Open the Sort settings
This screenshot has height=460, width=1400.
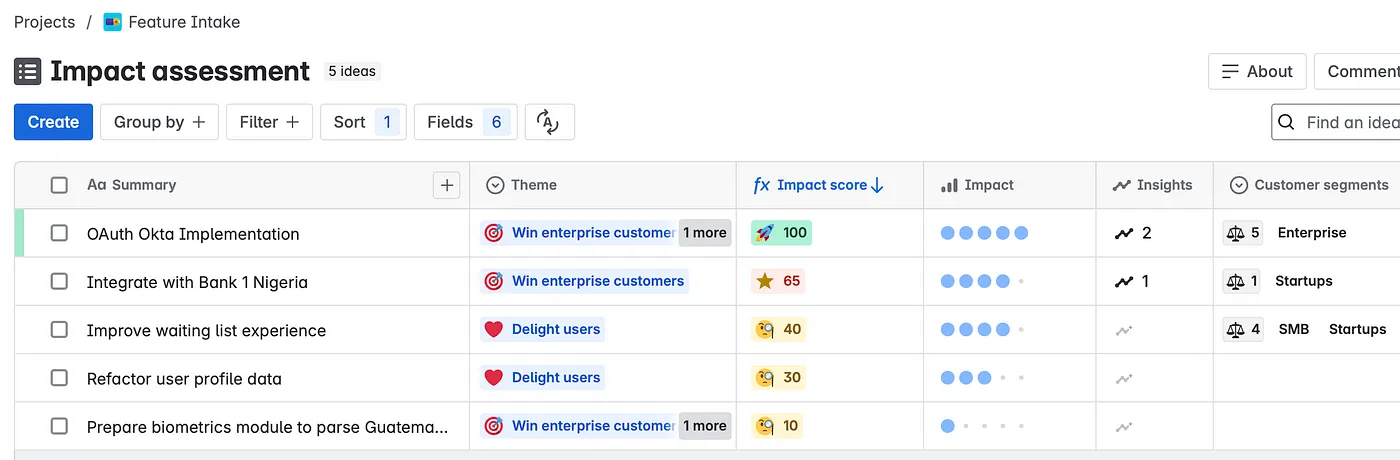pos(363,122)
